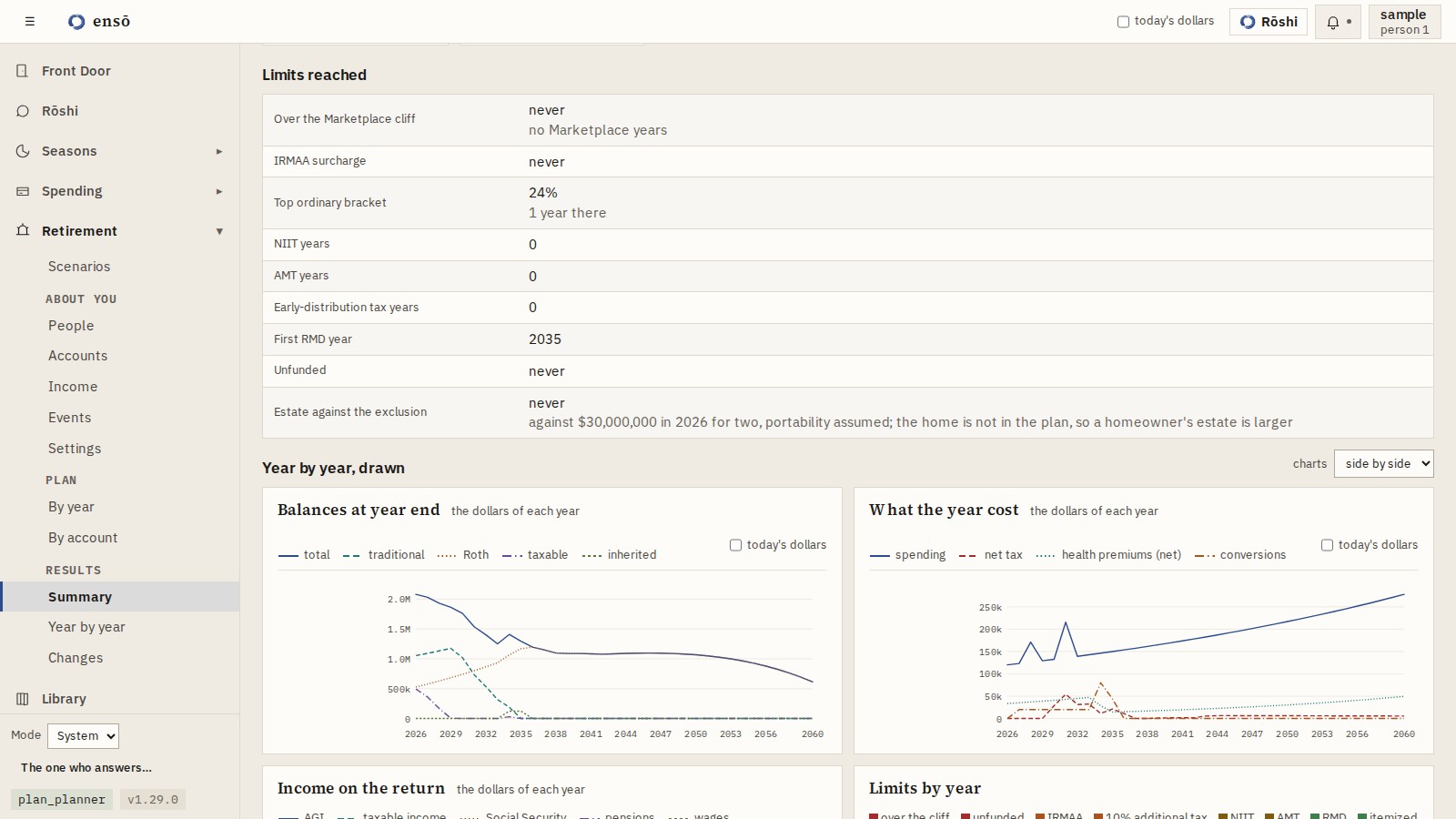Click the Seasons moon icon

coord(23,151)
